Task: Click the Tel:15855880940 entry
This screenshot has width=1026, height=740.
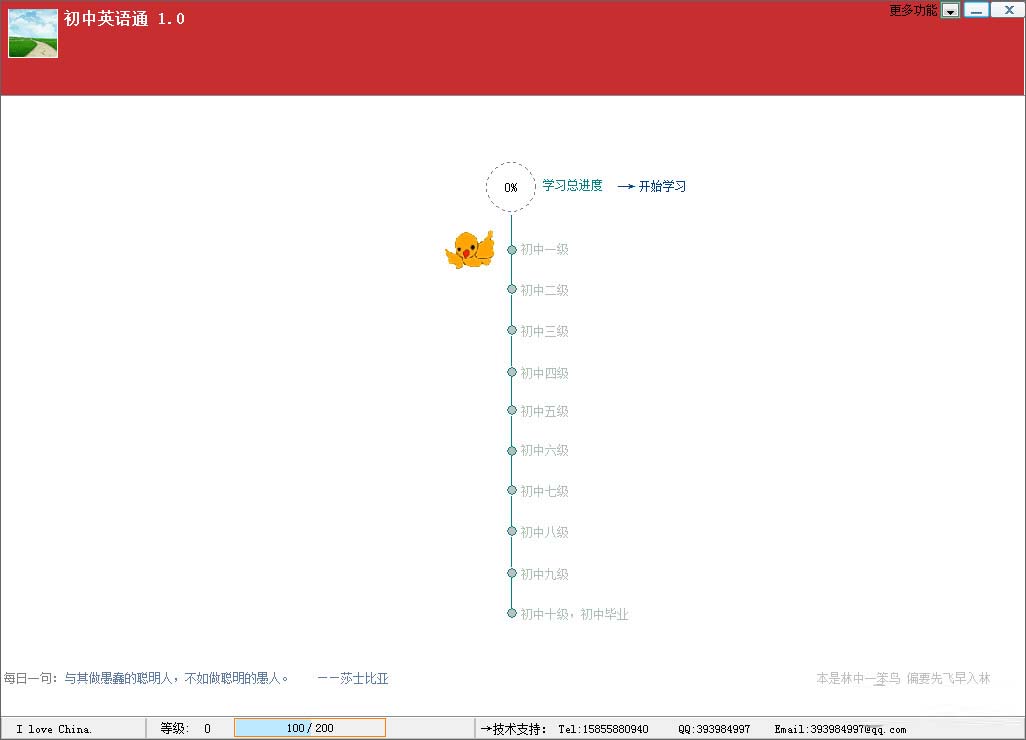Action: coord(603,729)
